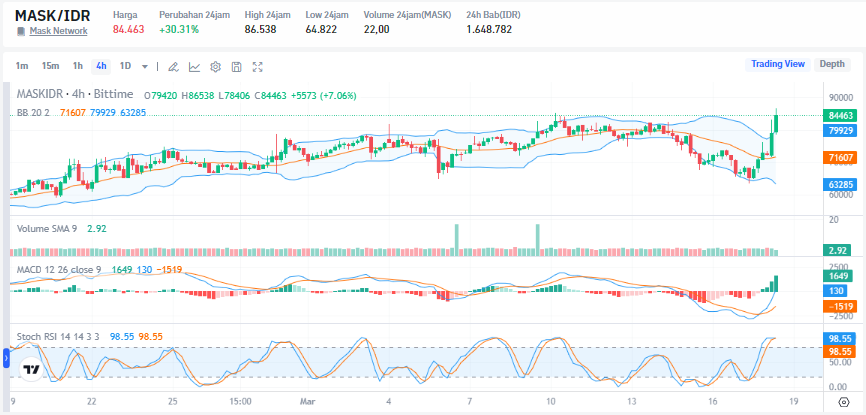Click the current price tag 84463
This screenshot has width=866, height=415.
click(x=839, y=115)
